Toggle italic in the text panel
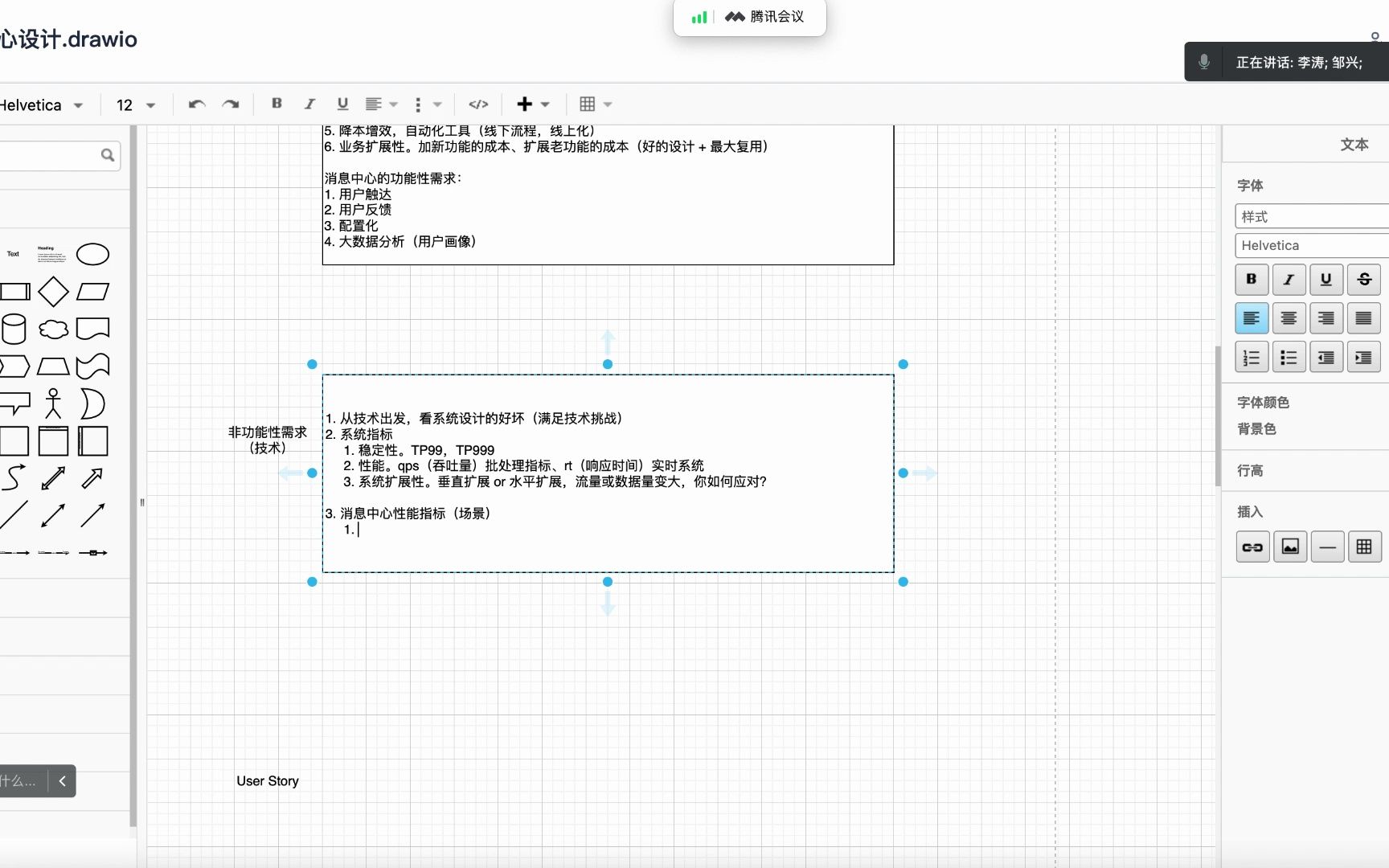Image resolution: width=1389 pixels, height=868 pixels. click(x=1289, y=279)
